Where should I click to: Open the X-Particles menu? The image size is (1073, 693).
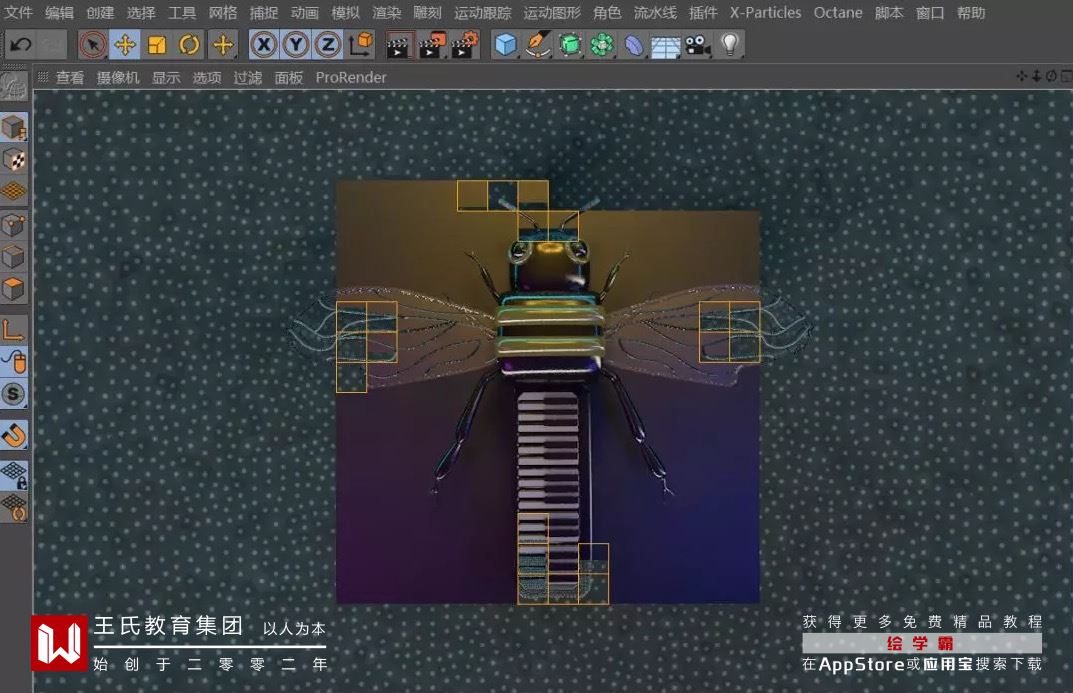coord(765,12)
